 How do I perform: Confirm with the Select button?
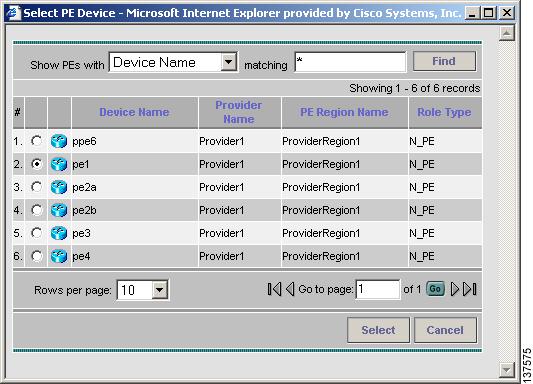pyautogui.click(x=378, y=330)
